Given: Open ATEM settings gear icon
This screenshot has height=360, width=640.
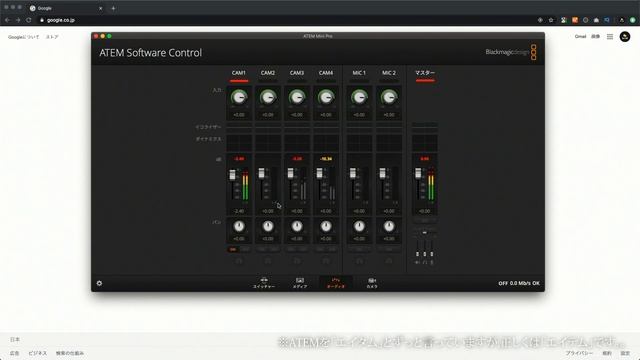Looking at the screenshot, I should [x=99, y=283].
